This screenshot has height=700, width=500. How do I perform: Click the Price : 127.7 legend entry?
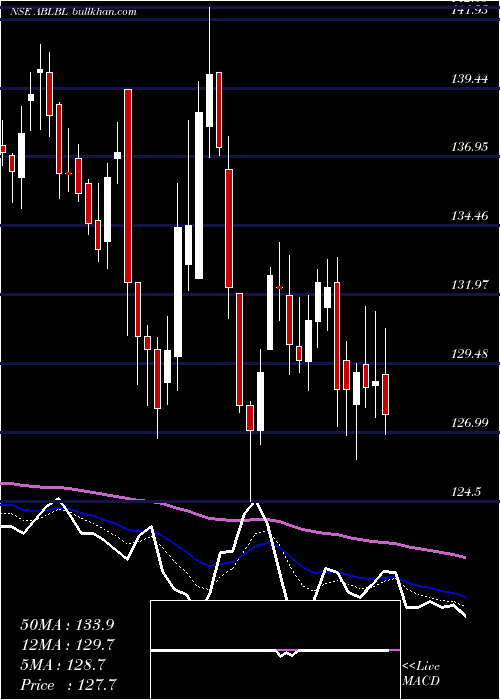pyautogui.click(x=70, y=685)
